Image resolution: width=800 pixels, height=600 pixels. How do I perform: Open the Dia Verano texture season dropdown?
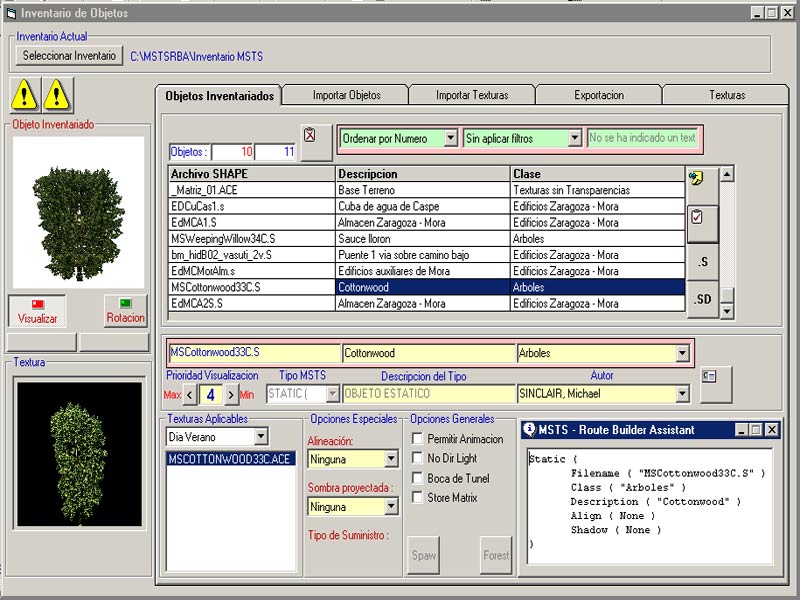tap(260, 437)
